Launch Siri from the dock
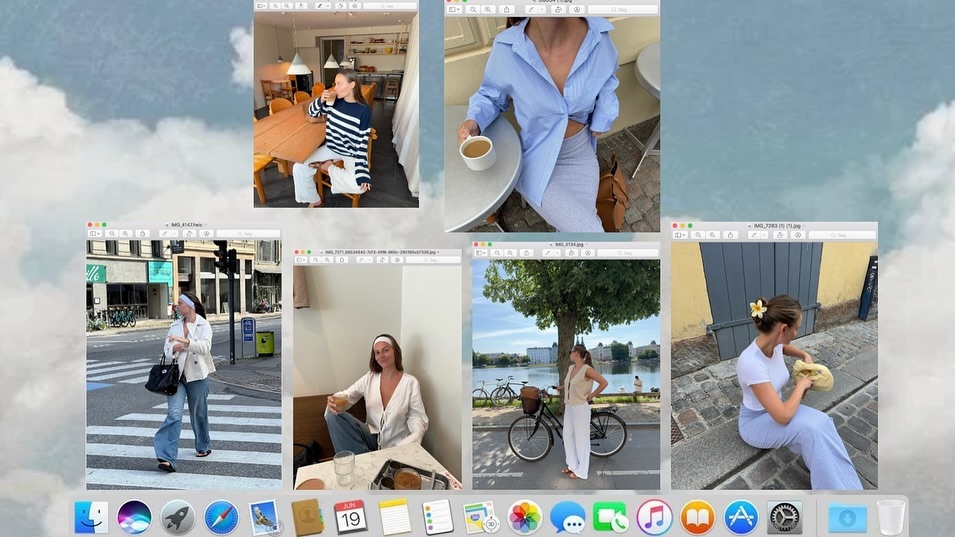Screen dimensions: 955x537 point(134,517)
